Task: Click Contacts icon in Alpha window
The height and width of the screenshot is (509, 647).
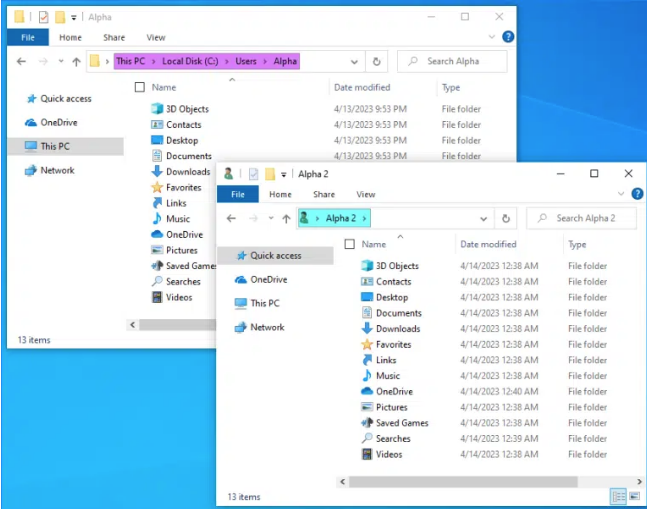Action: (x=157, y=125)
